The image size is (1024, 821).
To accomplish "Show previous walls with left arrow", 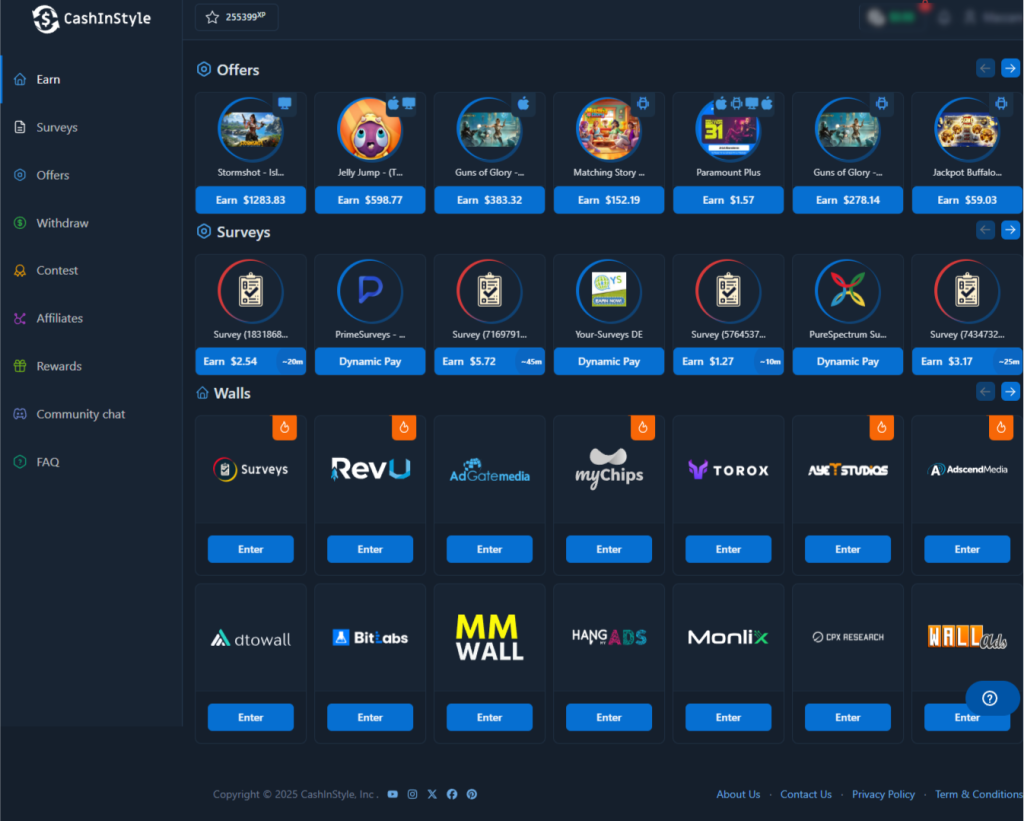I will (x=985, y=391).
